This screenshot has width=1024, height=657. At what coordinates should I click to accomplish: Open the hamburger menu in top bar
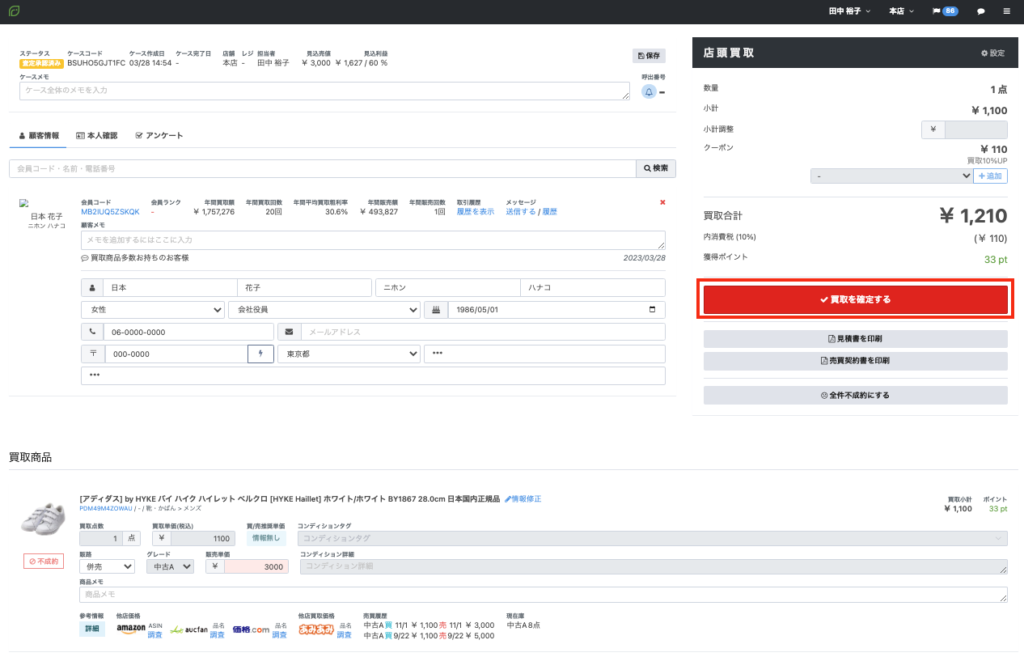(1006, 11)
